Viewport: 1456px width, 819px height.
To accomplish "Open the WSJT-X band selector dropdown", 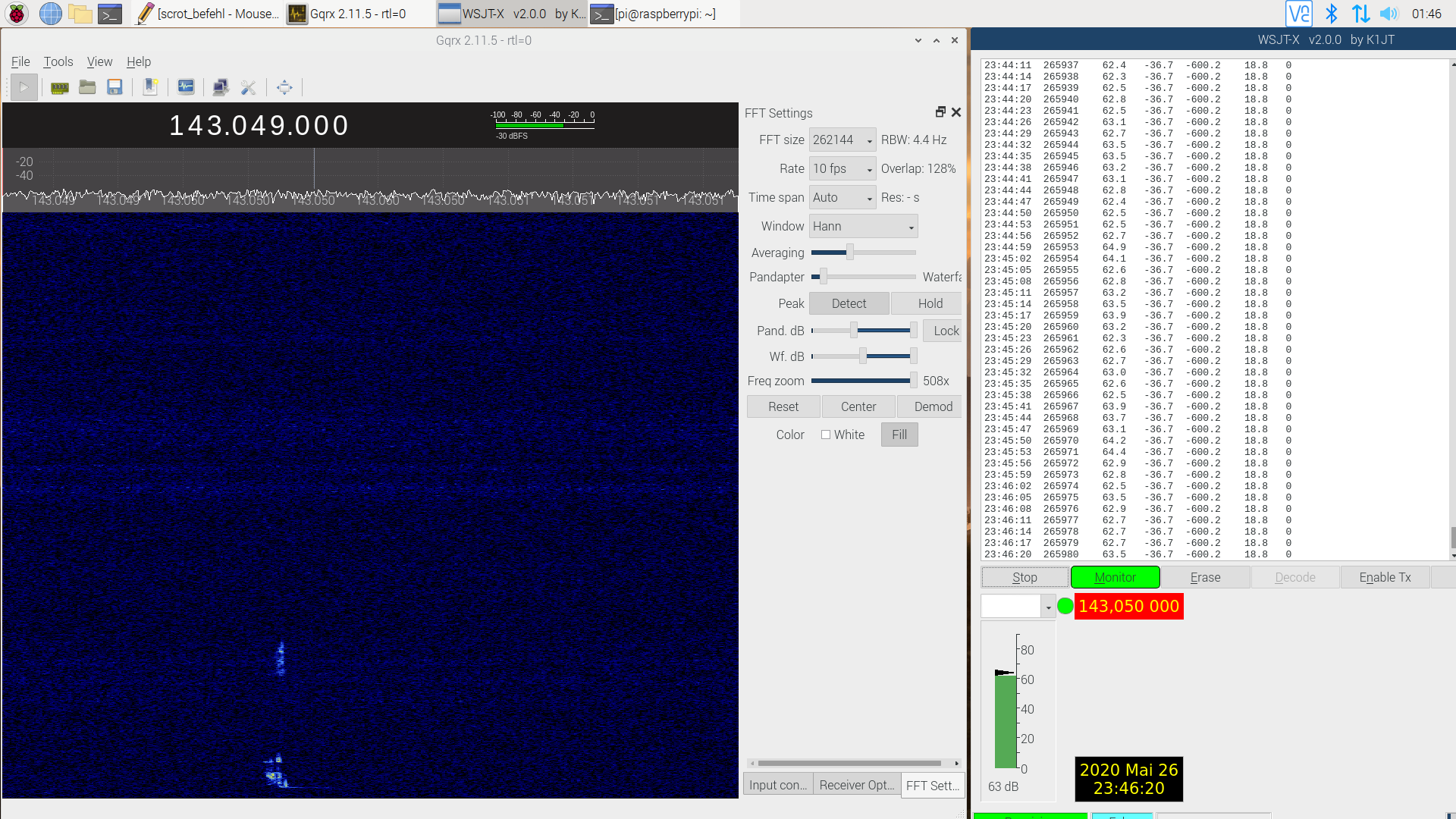I will [1018, 606].
